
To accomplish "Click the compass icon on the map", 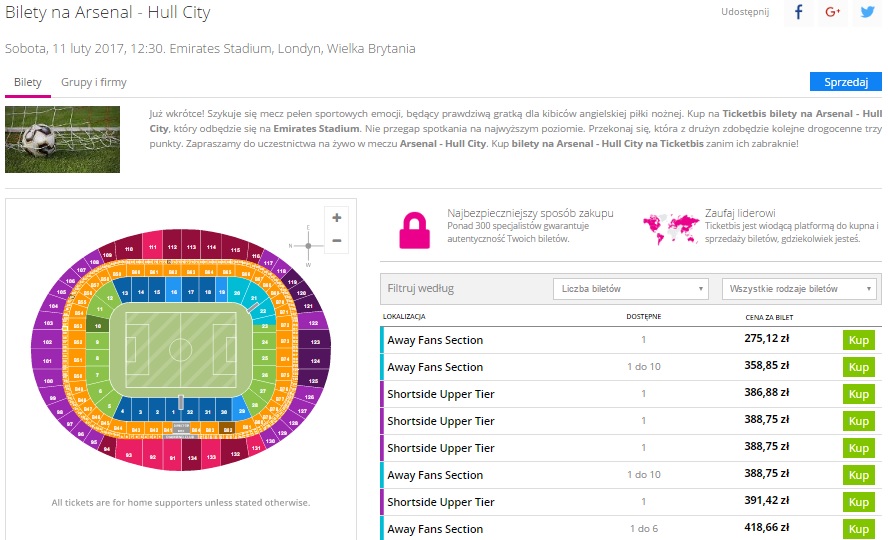I will 307,245.
